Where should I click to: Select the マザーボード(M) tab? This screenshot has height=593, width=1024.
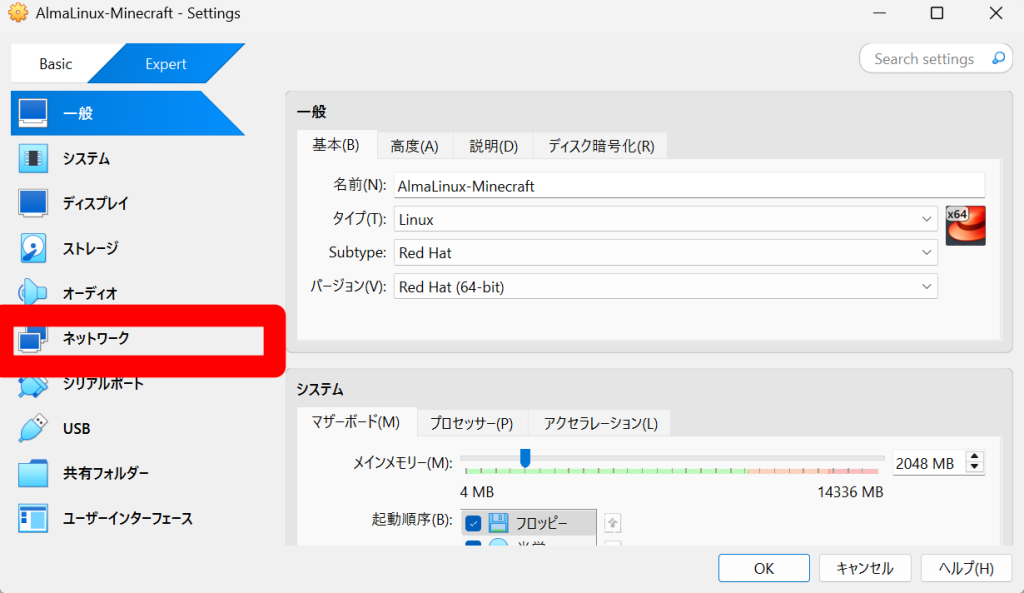click(356, 423)
